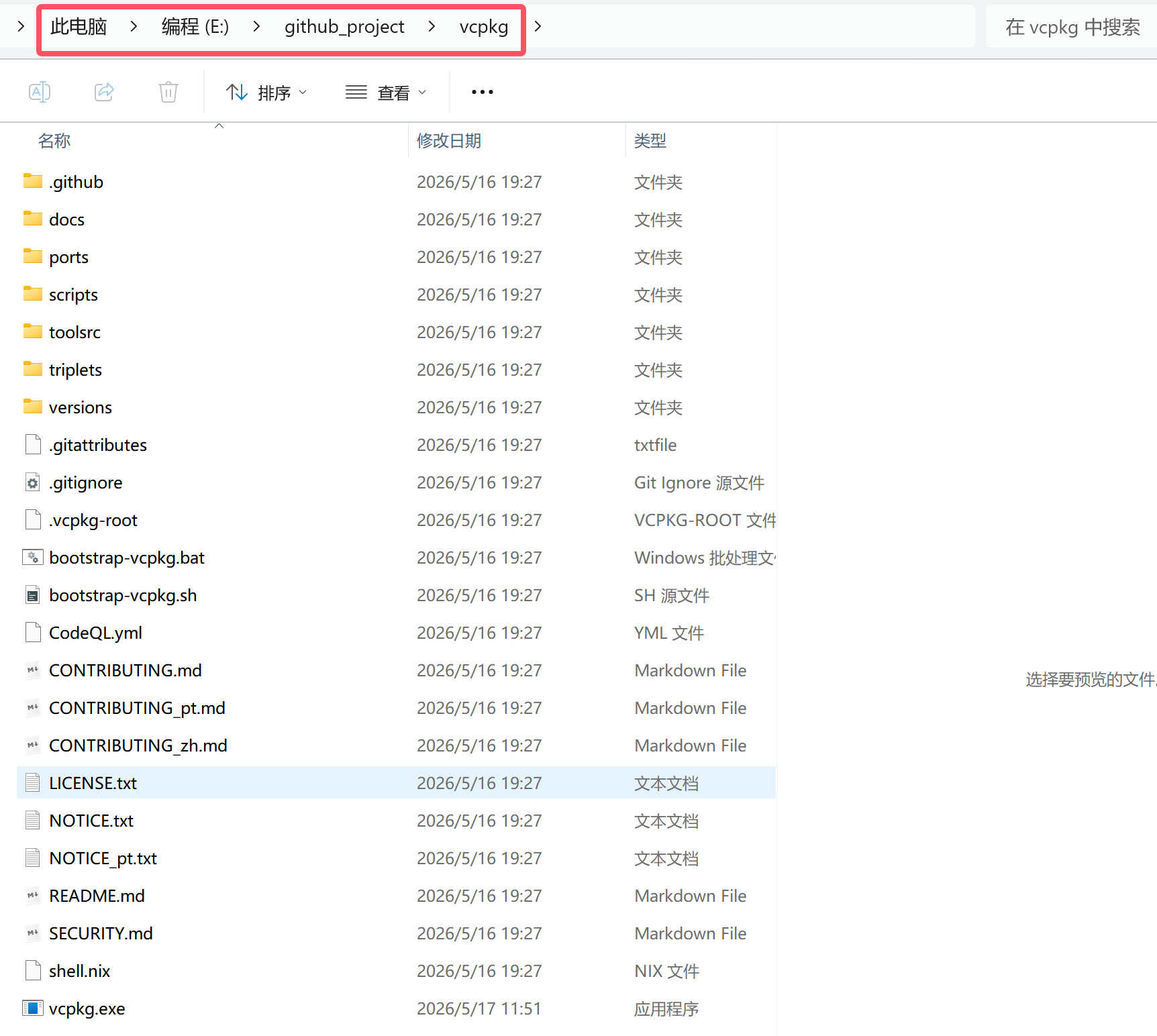Click the bootstrap-vcpkg.sh script file icon
The image size is (1157, 1036).
click(x=33, y=594)
